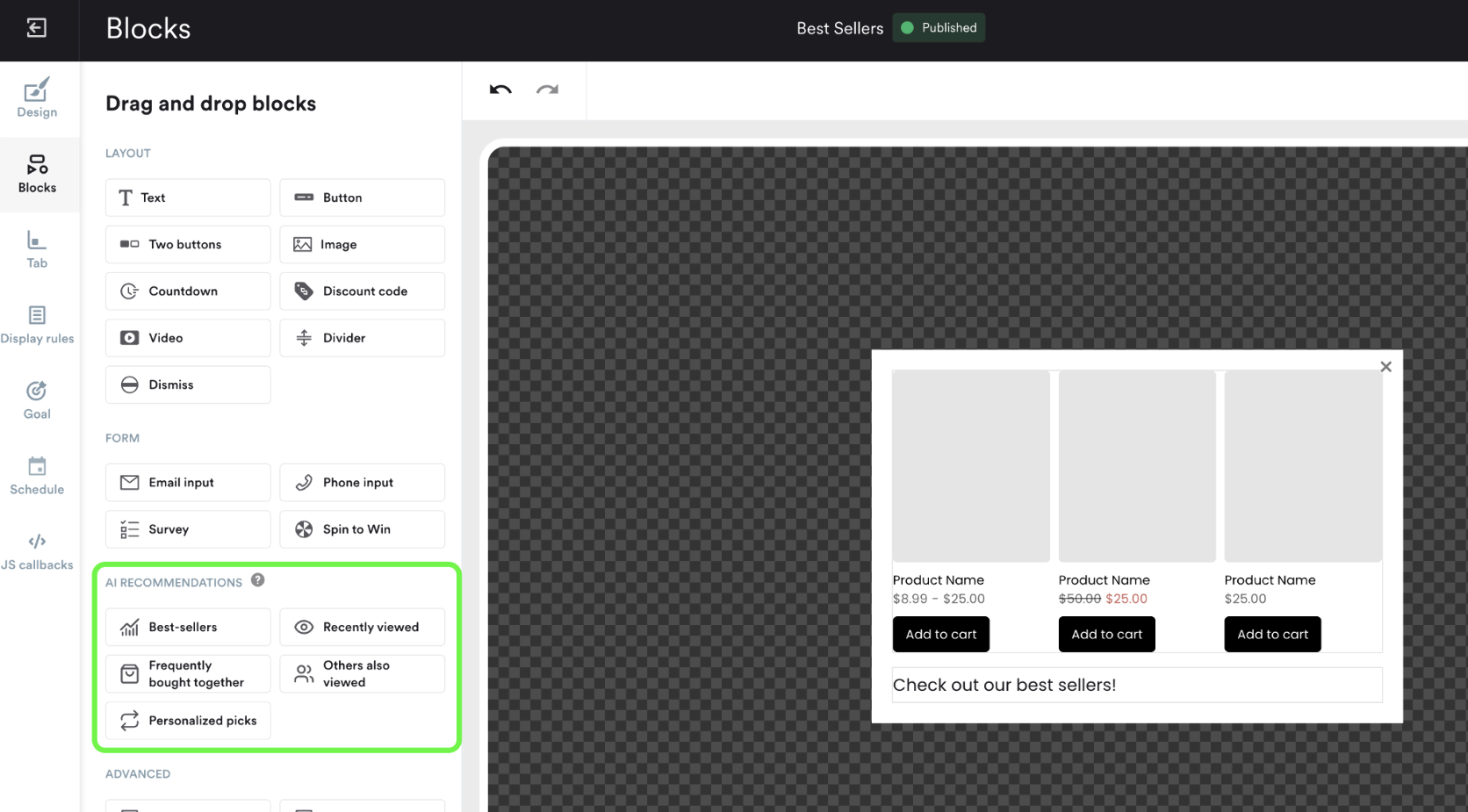
Task: Select the Blocks sidebar section
Action: [37, 174]
